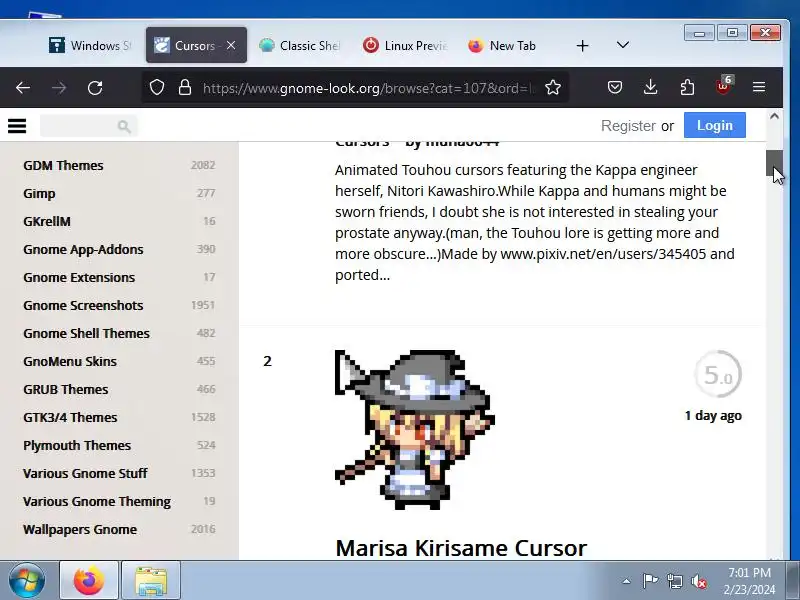Image resolution: width=800 pixels, height=600 pixels.
Task: Open the GnoMenu Skins category
Action: coord(70,362)
